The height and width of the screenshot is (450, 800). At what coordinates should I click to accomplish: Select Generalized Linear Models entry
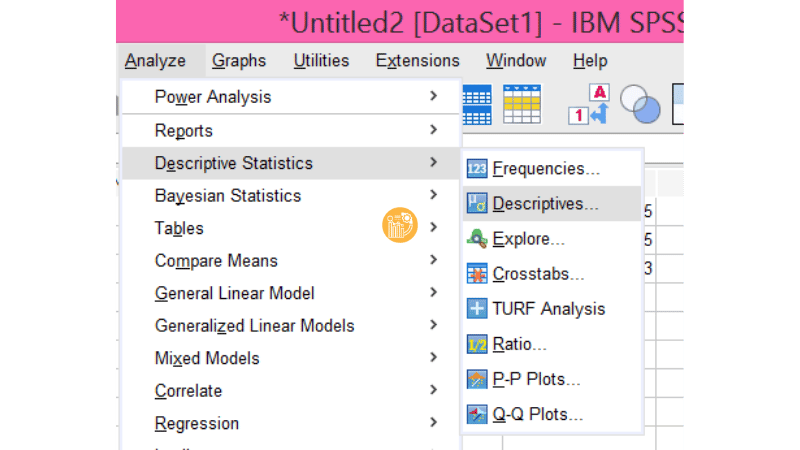[291, 326]
